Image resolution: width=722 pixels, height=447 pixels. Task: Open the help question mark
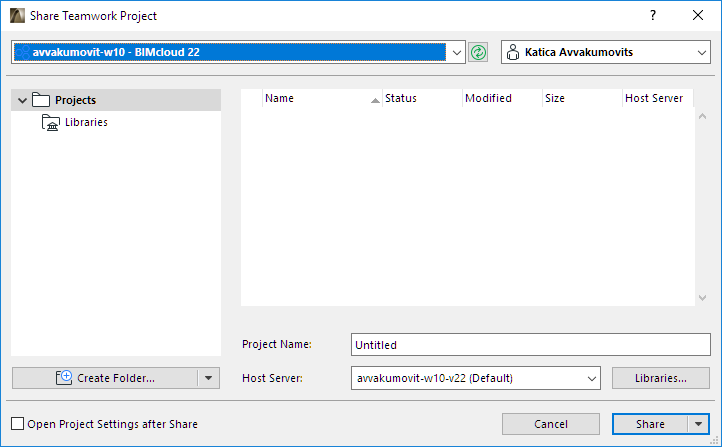point(653,15)
